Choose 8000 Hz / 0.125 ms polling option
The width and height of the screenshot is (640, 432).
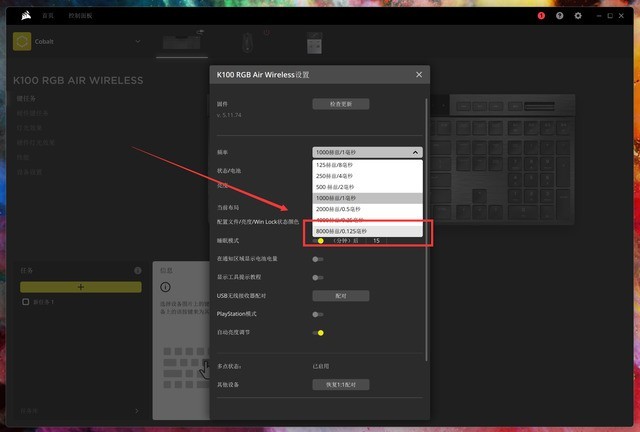pyautogui.click(x=367, y=231)
